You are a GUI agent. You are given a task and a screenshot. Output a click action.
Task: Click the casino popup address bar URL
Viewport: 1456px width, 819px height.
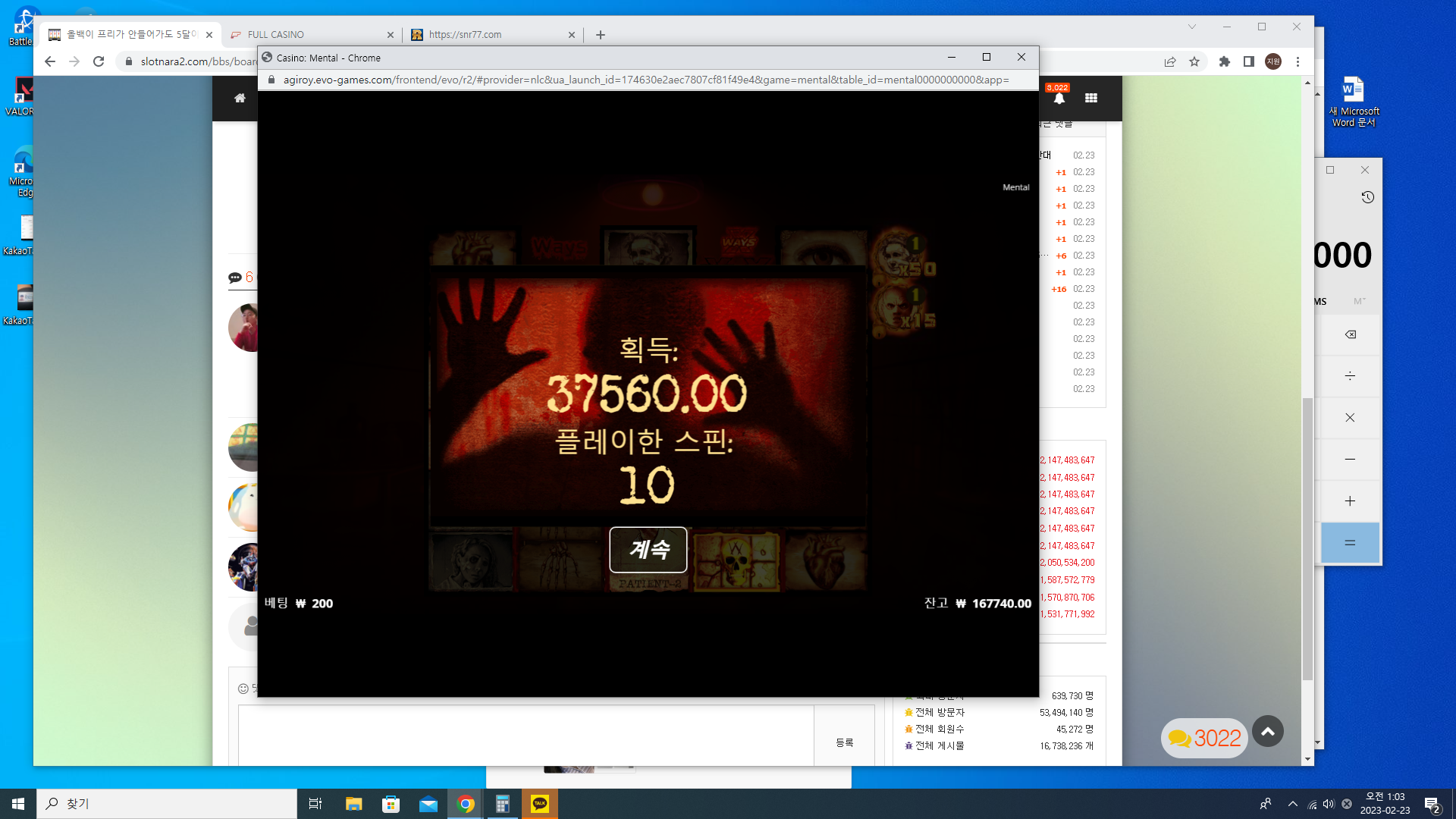point(645,80)
